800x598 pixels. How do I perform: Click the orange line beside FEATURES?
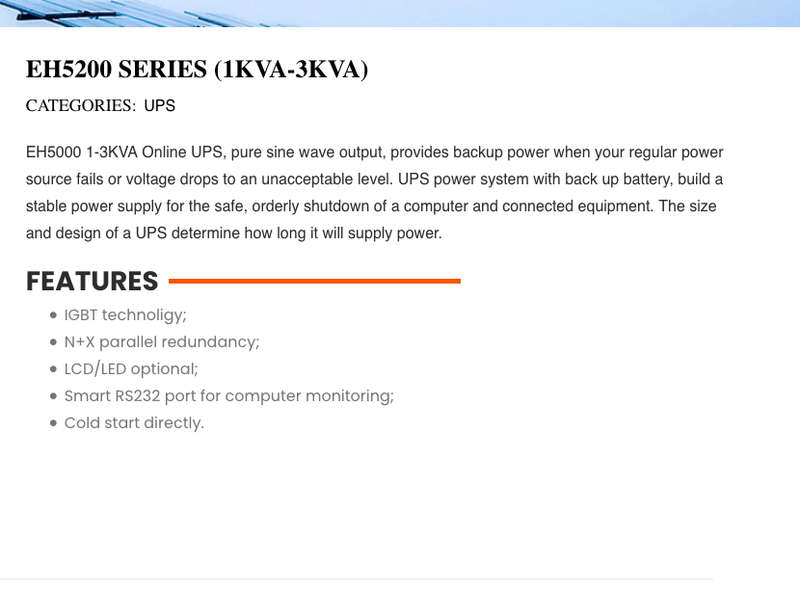coord(314,281)
